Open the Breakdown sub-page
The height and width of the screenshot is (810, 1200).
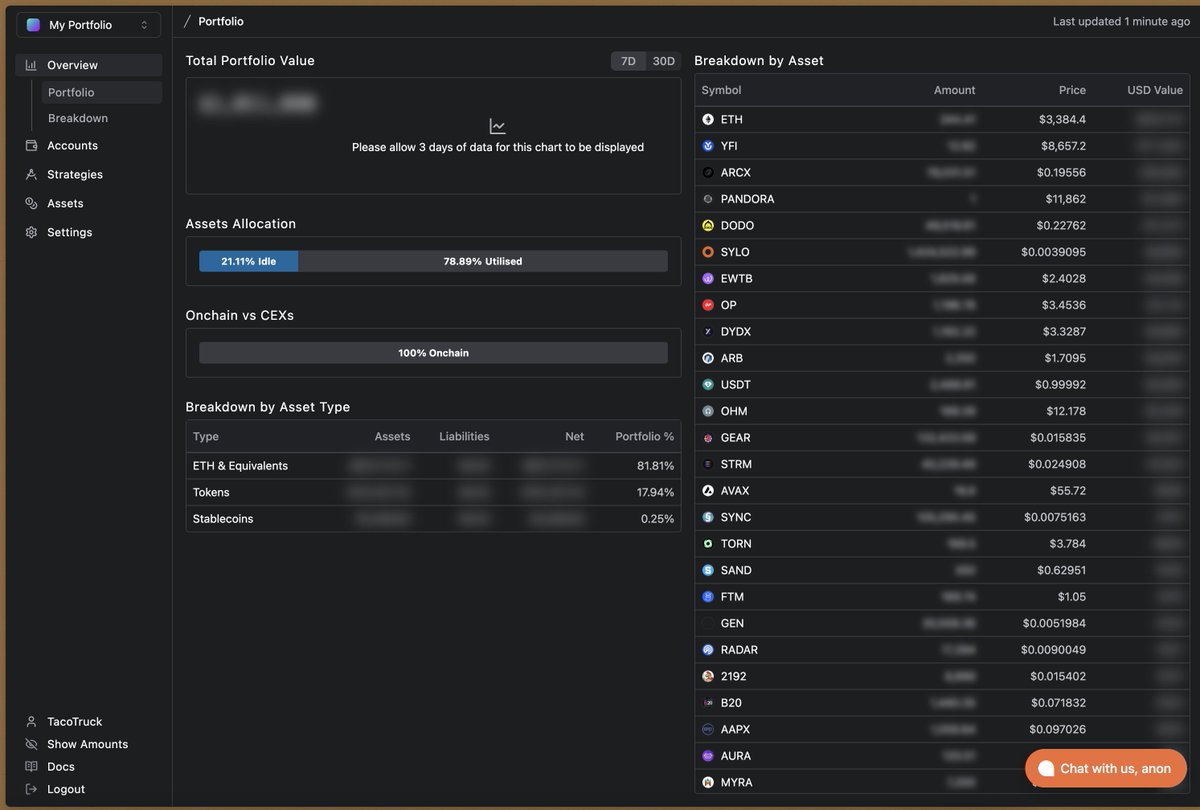point(78,118)
